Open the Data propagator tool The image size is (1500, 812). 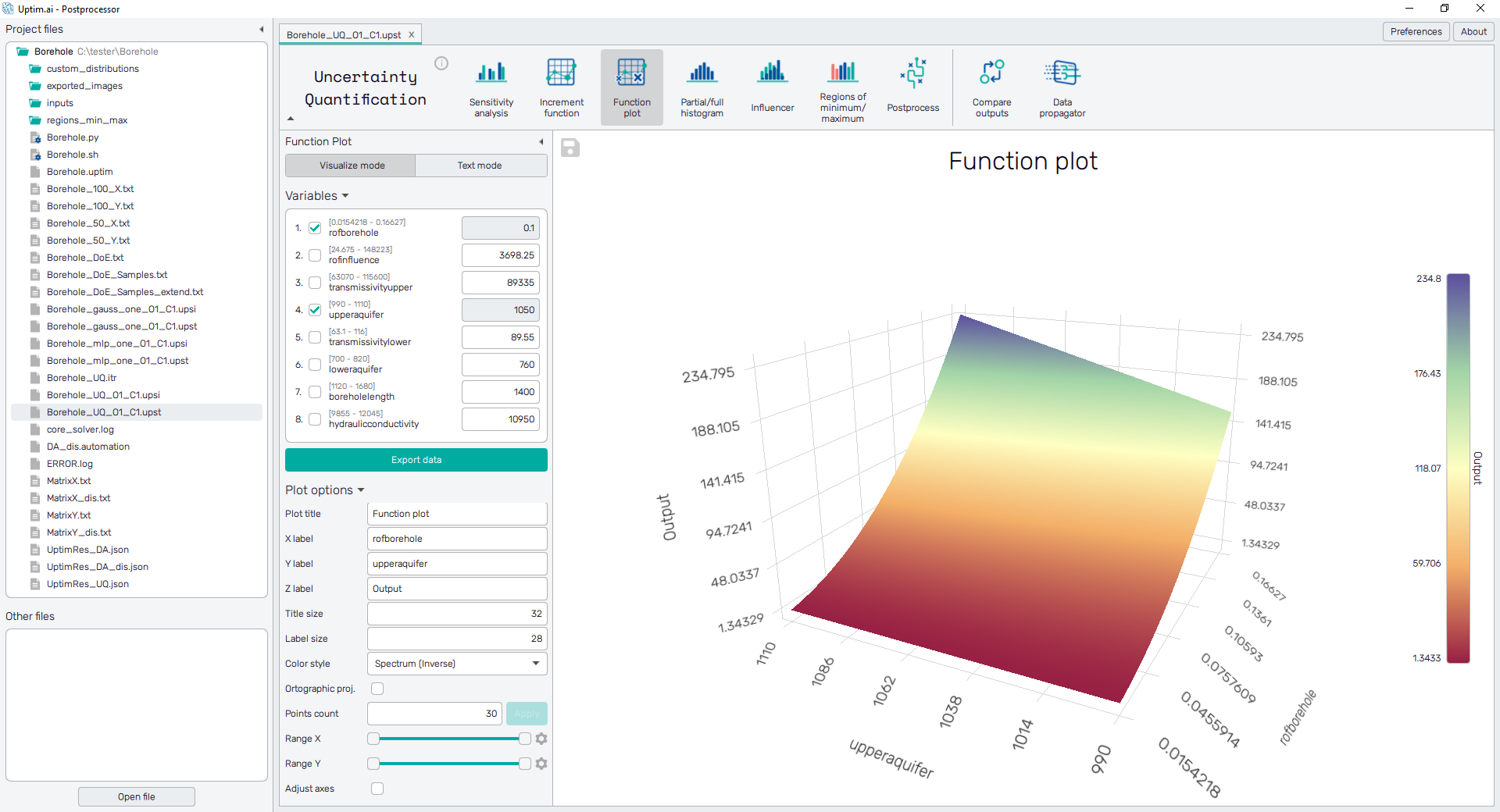(x=1062, y=88)
